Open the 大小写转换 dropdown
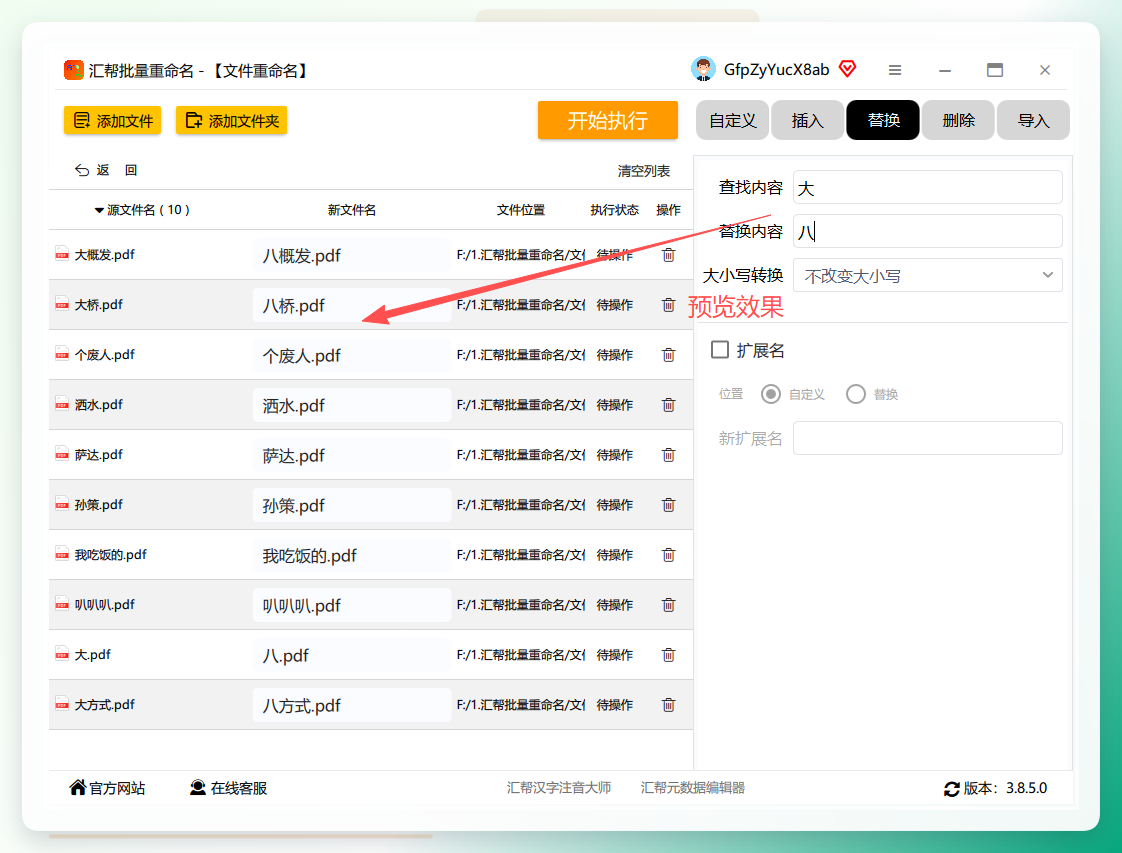The image size is (1122, 853). pyautogui.click(x=927, y=276)
